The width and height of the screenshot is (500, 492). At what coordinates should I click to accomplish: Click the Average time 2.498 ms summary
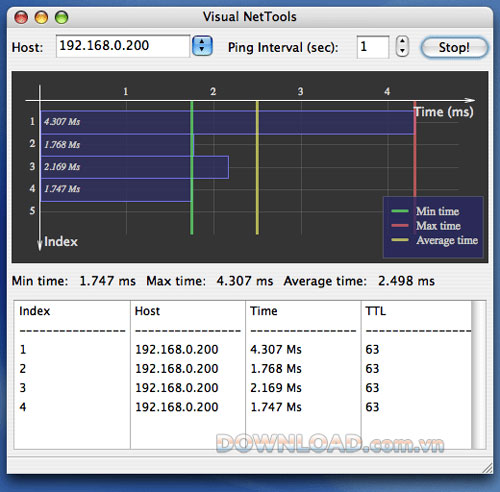coord(359,281)
